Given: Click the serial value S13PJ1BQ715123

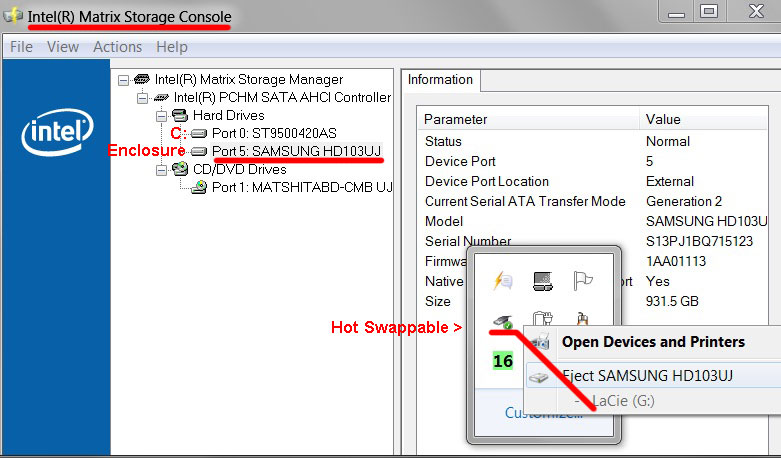Looking at the screenshot, I should pos(699,241).
